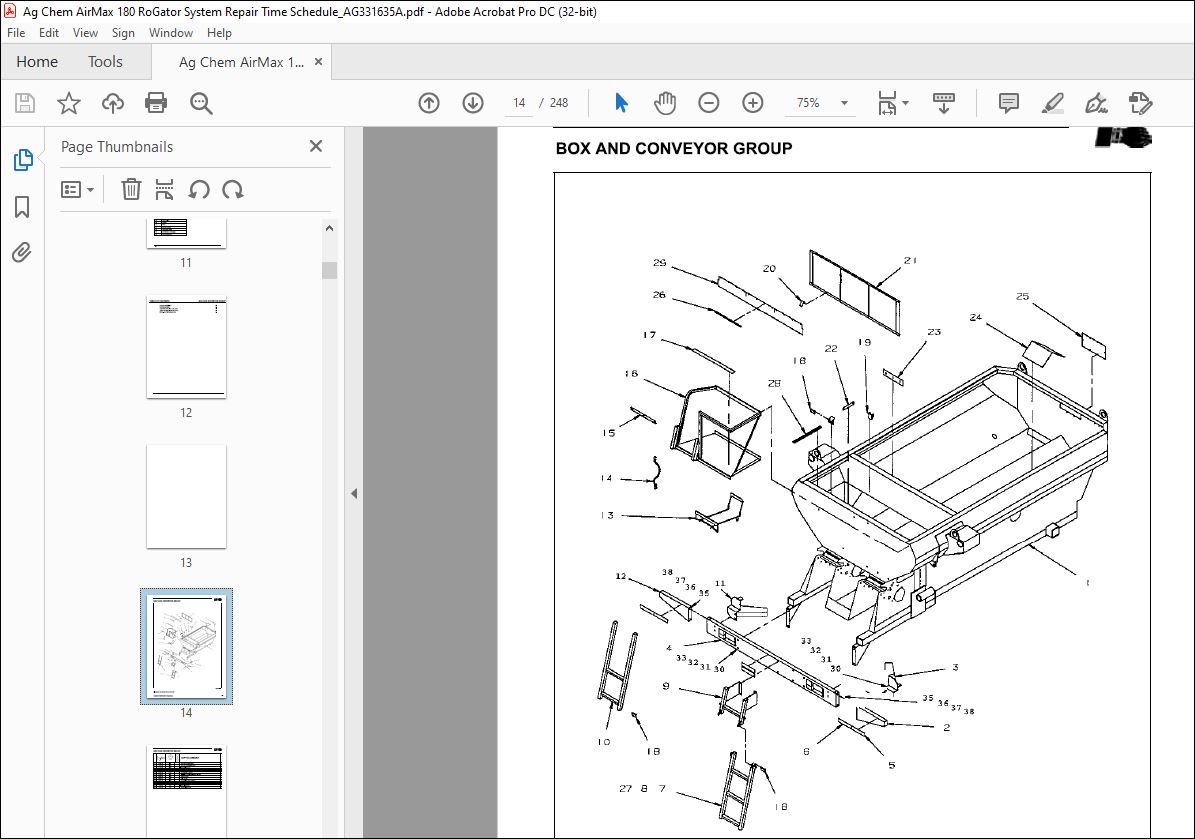Click the share/send file icon
Image resolution: width=1195 pixels, height=839 pixels.
(x=1140, y=103)
